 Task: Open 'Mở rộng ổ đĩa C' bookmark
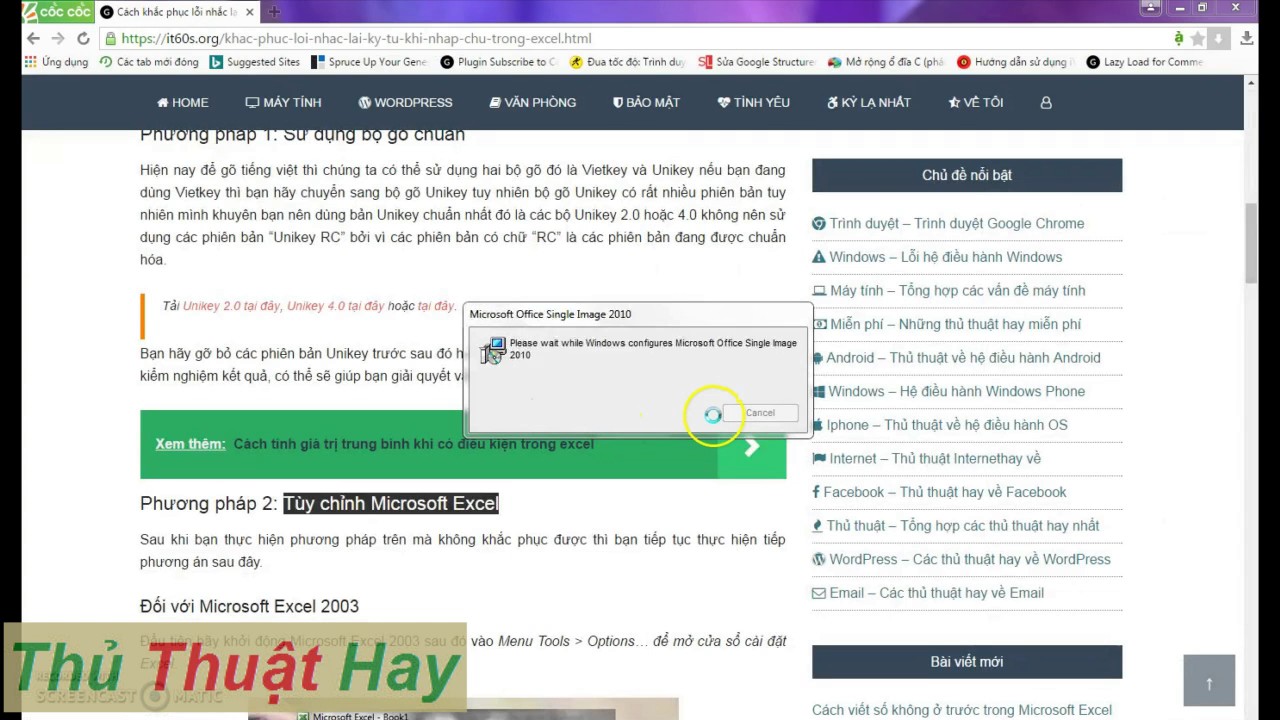click(x=886, y=62)
